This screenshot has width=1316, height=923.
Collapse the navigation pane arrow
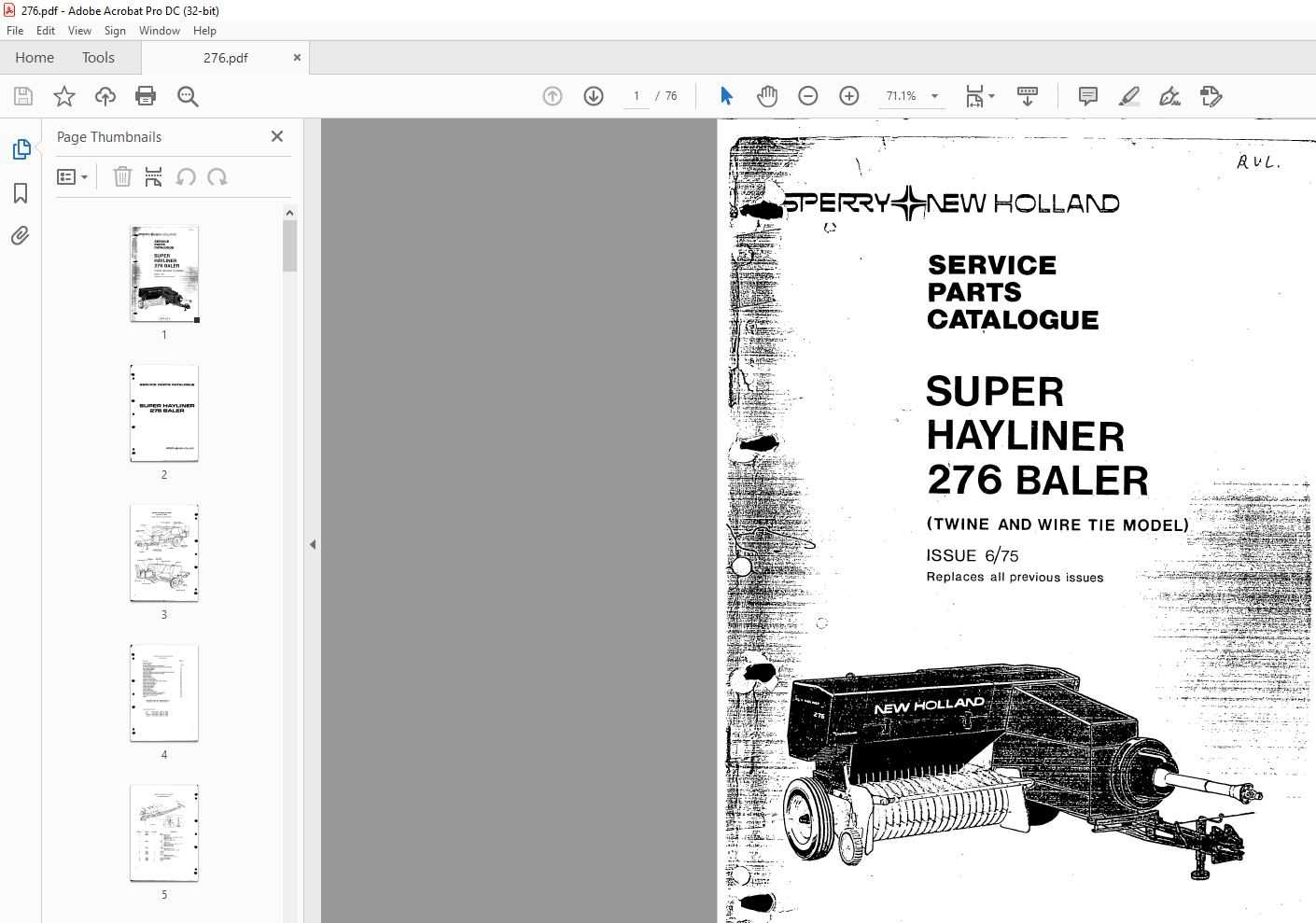pos(313,544)
